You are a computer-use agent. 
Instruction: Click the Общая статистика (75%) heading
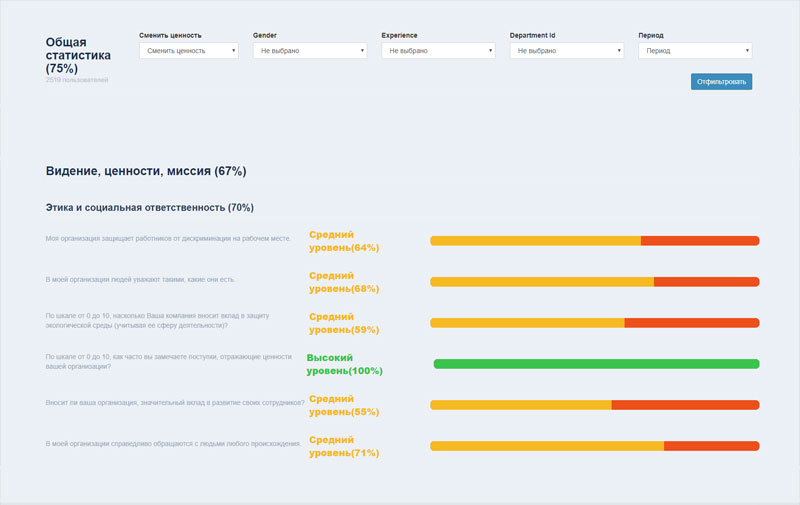[78, 56]
